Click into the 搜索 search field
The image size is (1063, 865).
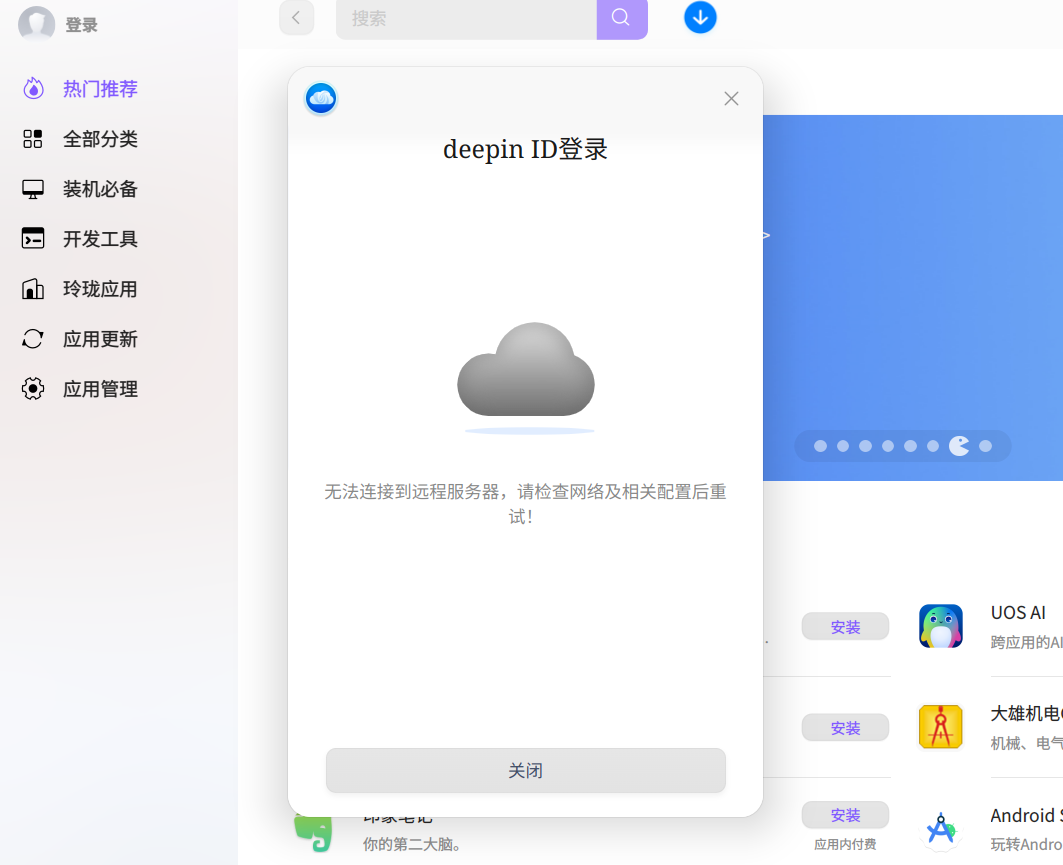[466, 18]
